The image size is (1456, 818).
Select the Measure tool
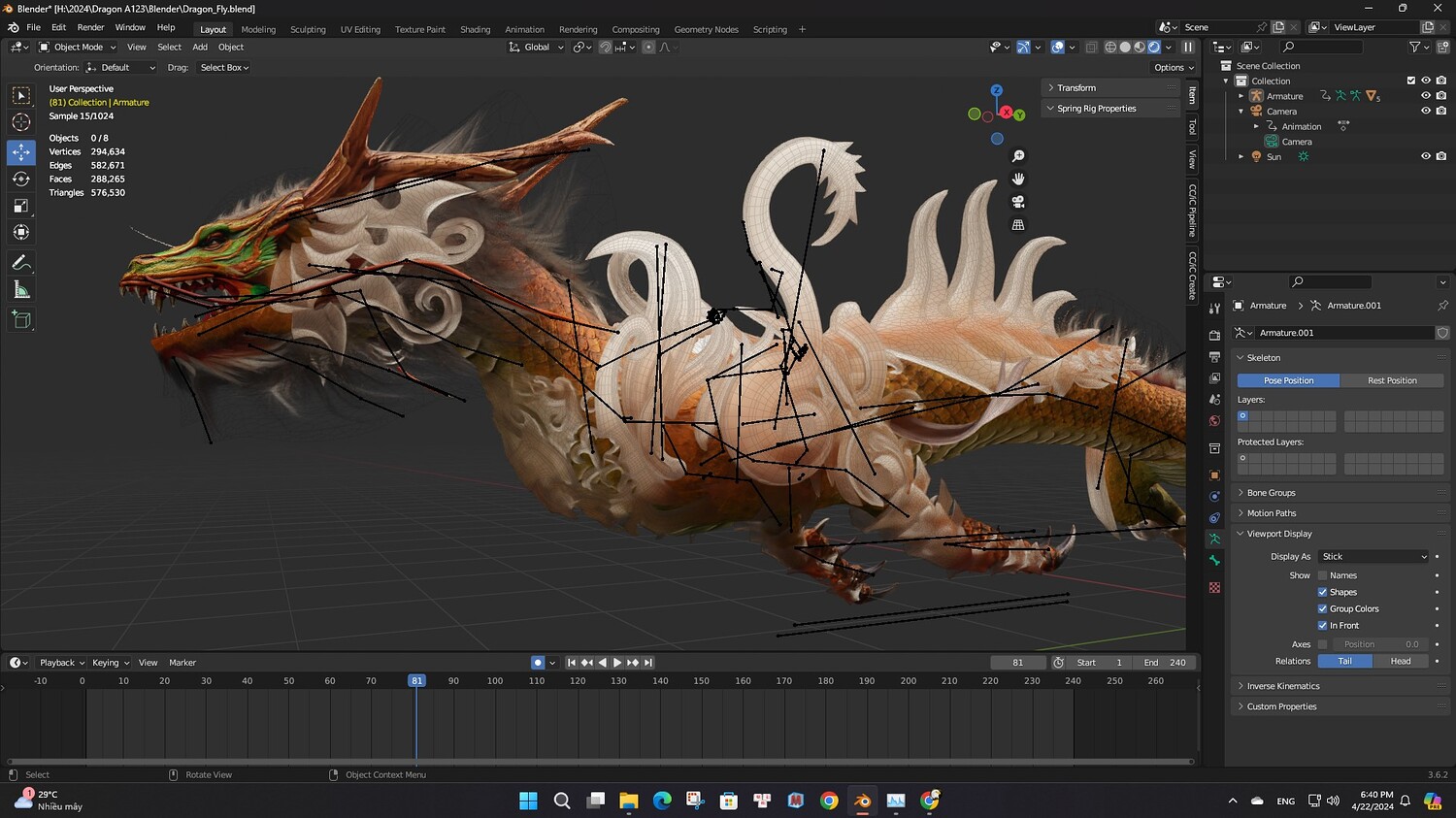tap(21, 290)
